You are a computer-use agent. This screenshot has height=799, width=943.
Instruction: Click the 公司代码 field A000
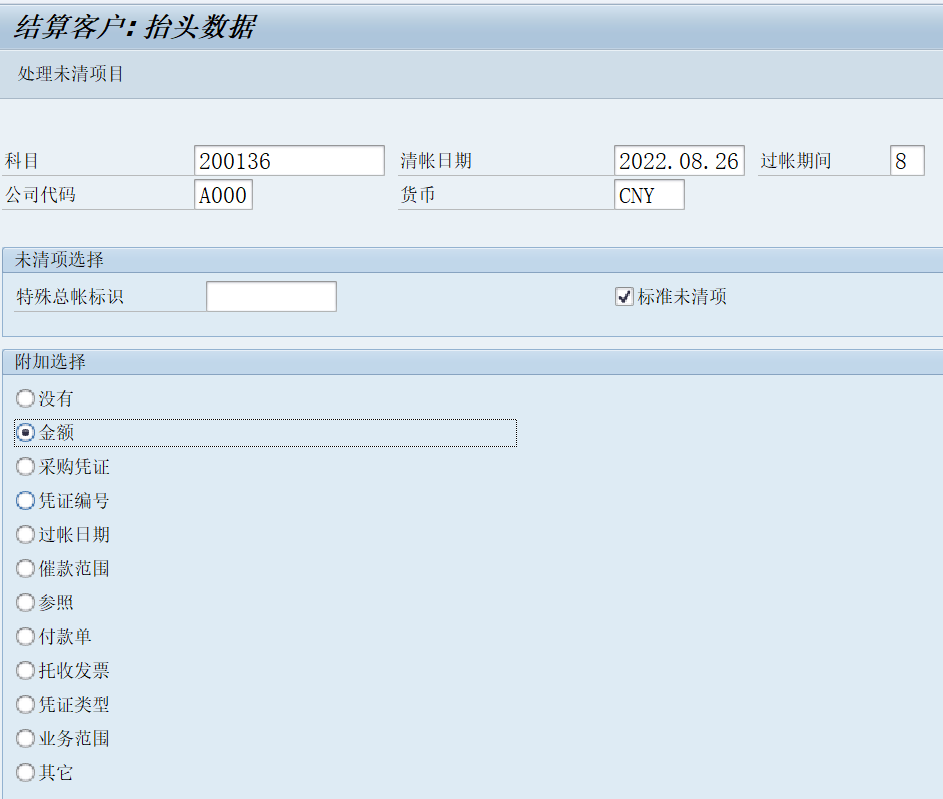[x=223, y=195]
